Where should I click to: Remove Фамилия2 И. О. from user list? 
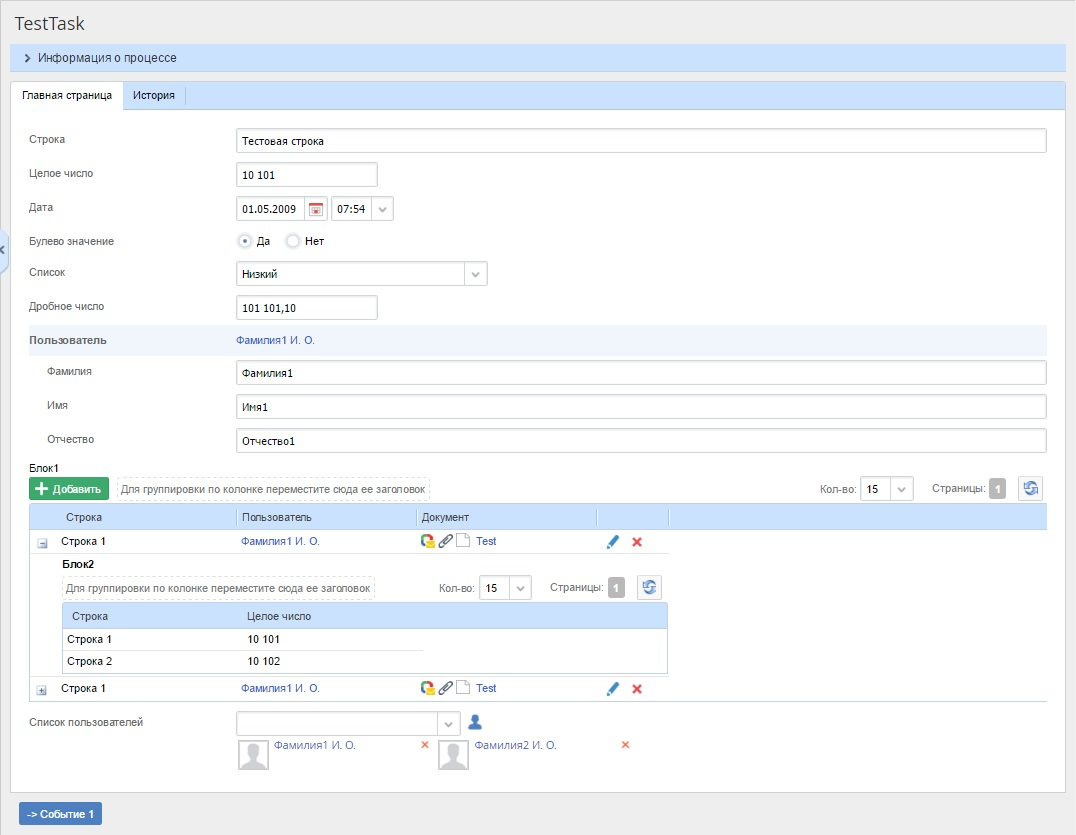coord(625,745)
